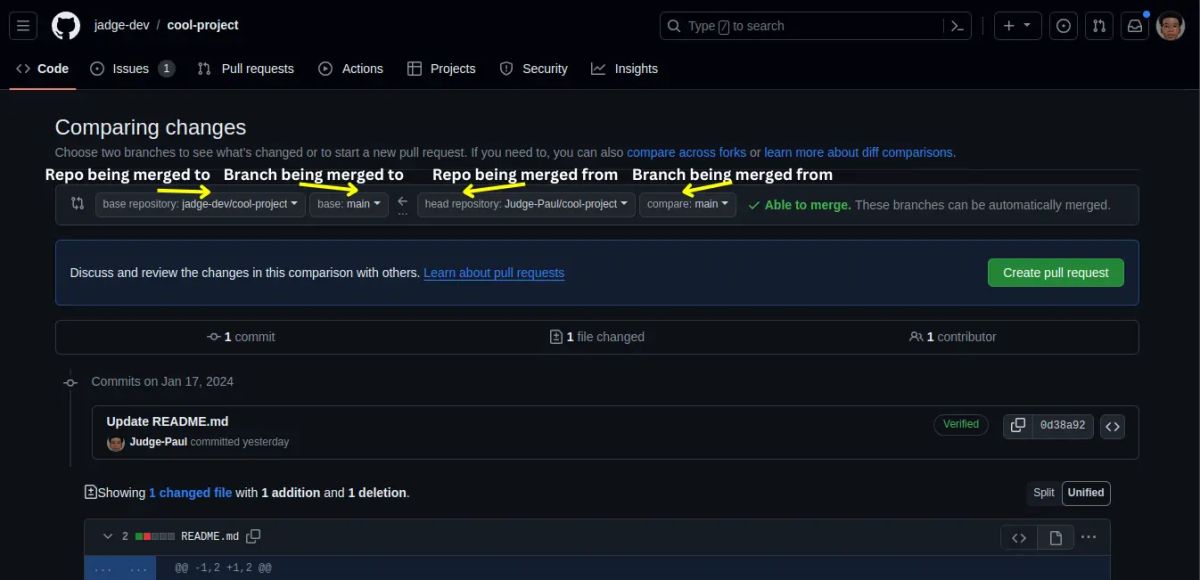Click the compare arrows icon beside base repository
The width and height of the screenshot is (1200, 580).
(x=78, y=204)
